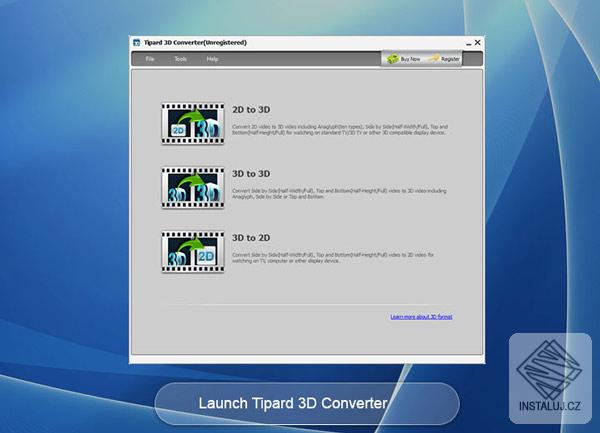Image resolution: width=600 pixels, height=433 pixels.
Task: Open the Help menu
Action: point(212,59)
